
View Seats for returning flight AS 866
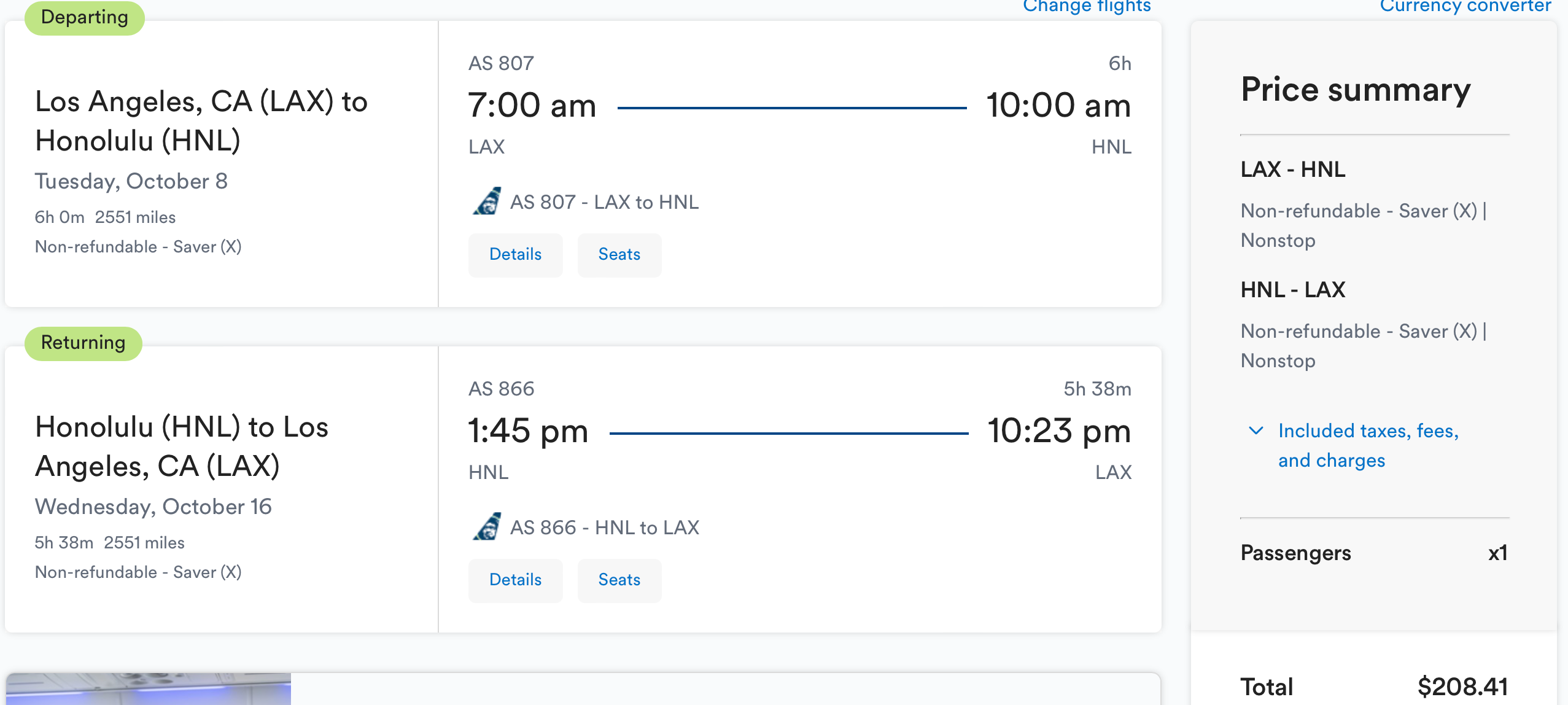(619, 580)
